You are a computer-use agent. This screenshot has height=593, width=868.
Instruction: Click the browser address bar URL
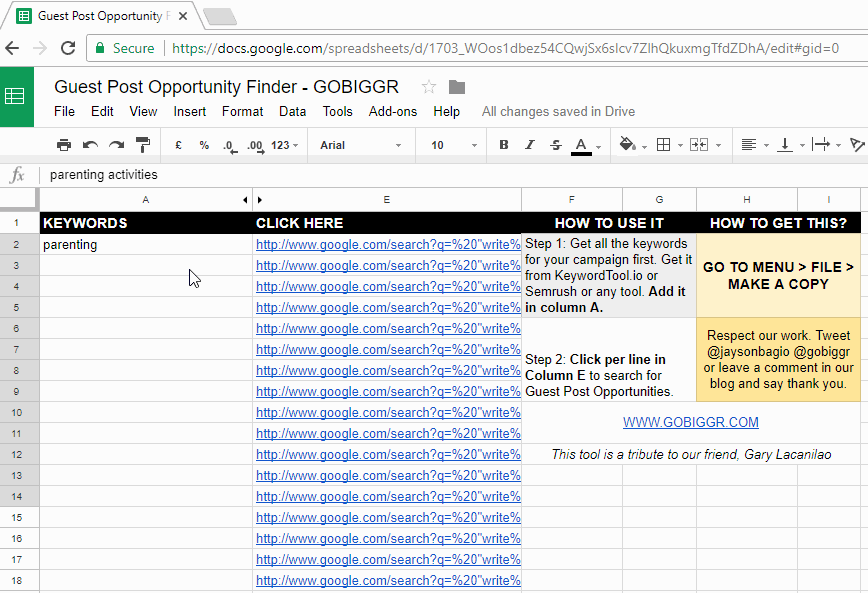505,48
